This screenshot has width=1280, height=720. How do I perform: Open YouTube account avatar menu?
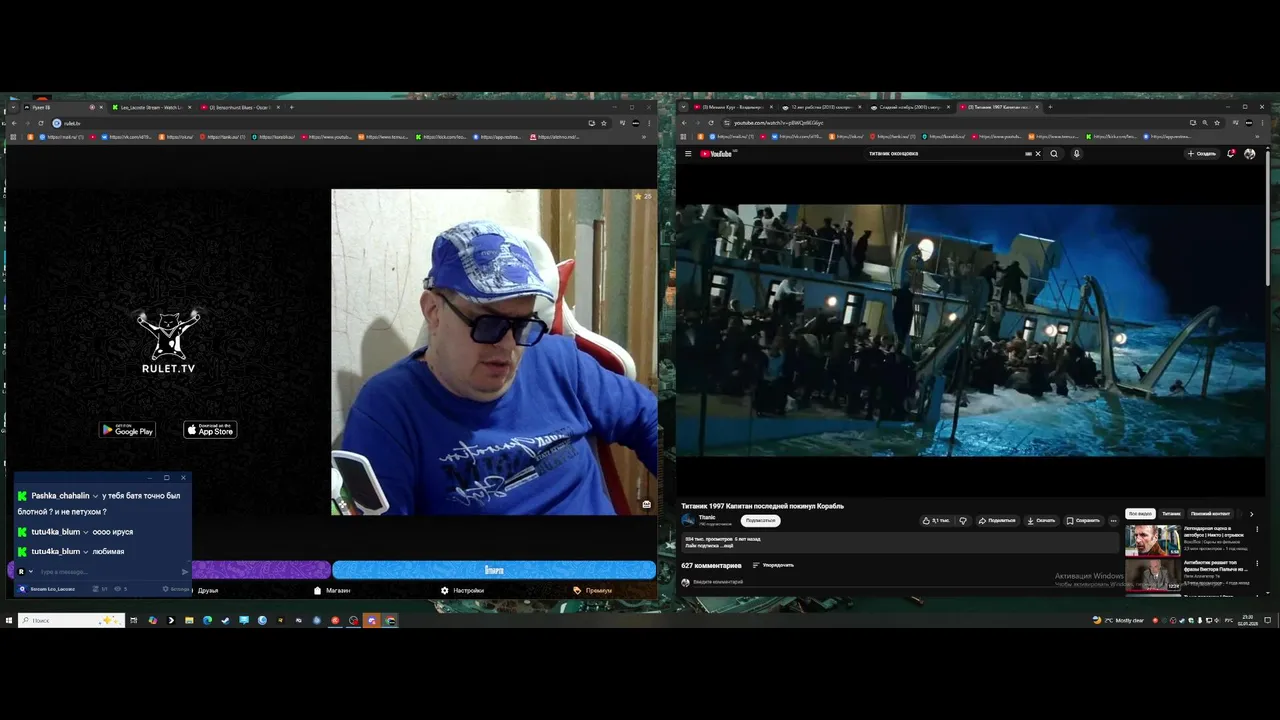[1249, 154]
